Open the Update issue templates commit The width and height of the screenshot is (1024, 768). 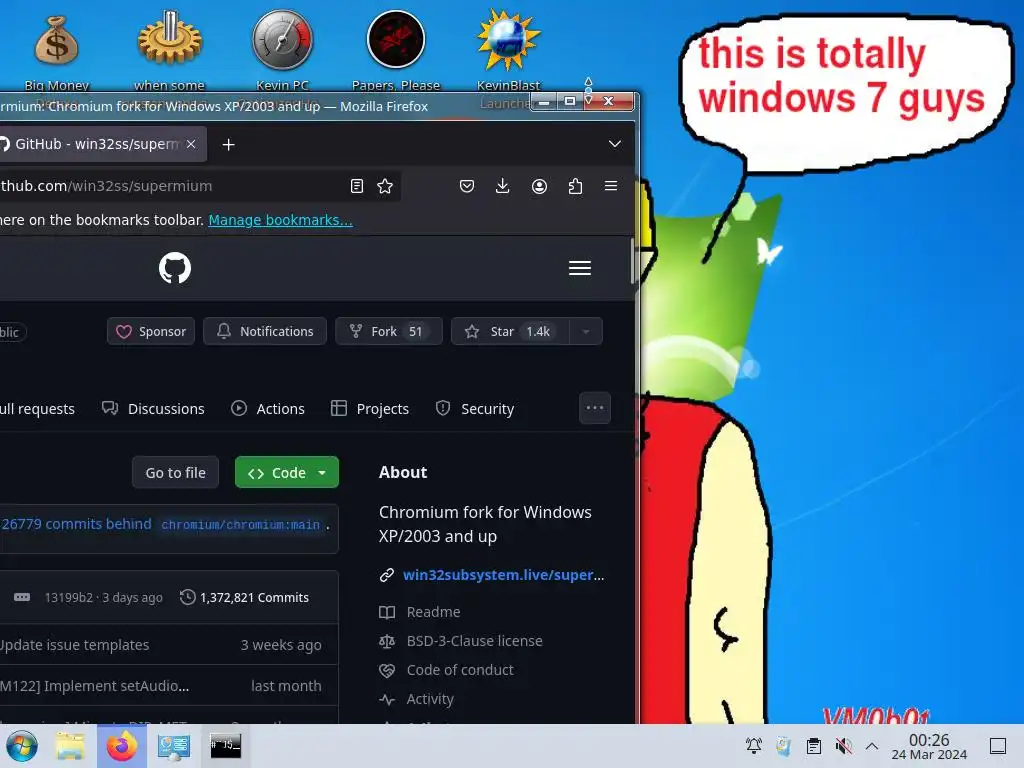click(74, 645)
